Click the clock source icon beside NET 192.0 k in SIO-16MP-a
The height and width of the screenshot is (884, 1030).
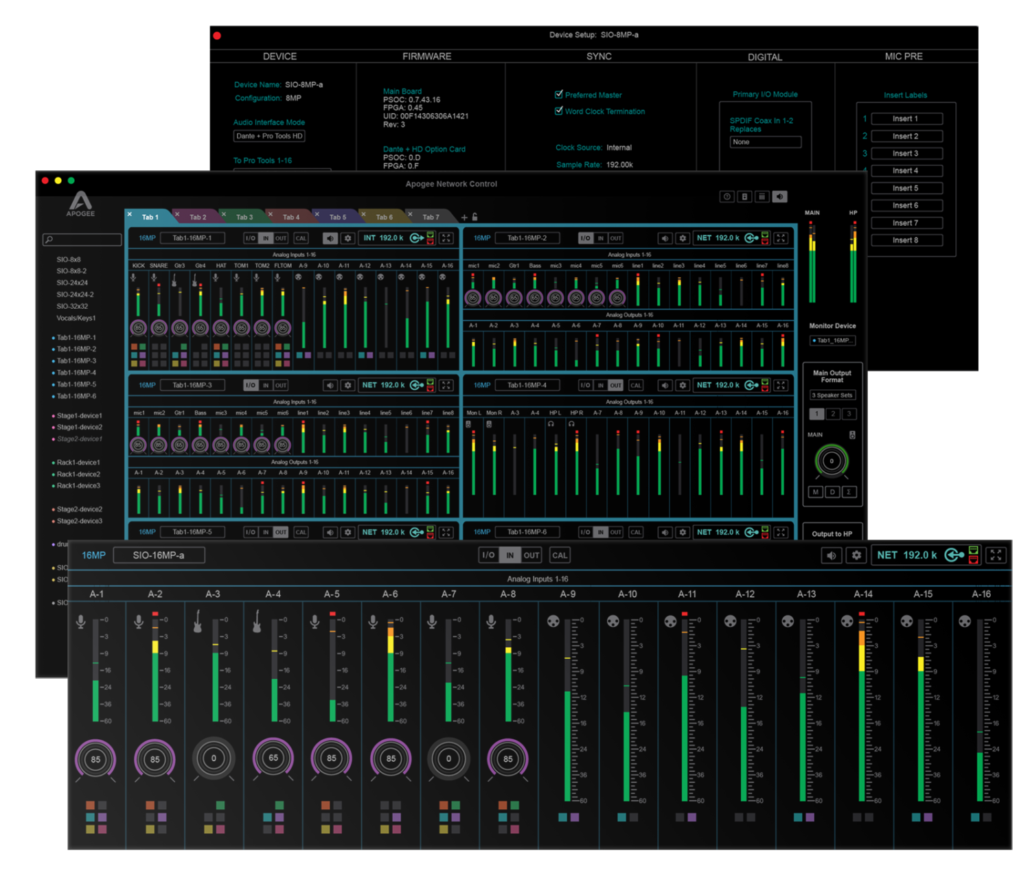coord(954,555)
